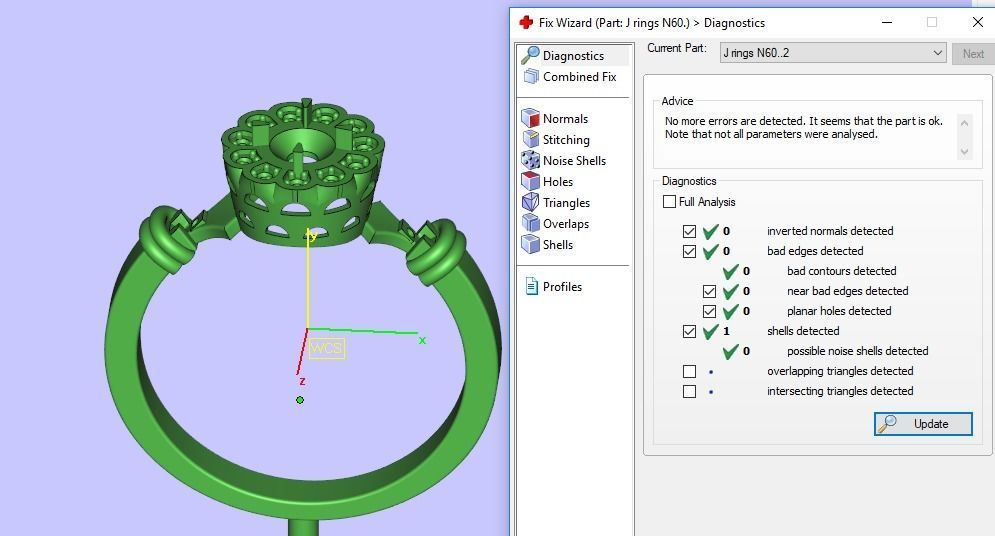The image size is (995, 536).
Task: Open the Profiles entry
Action: point(562,286)
